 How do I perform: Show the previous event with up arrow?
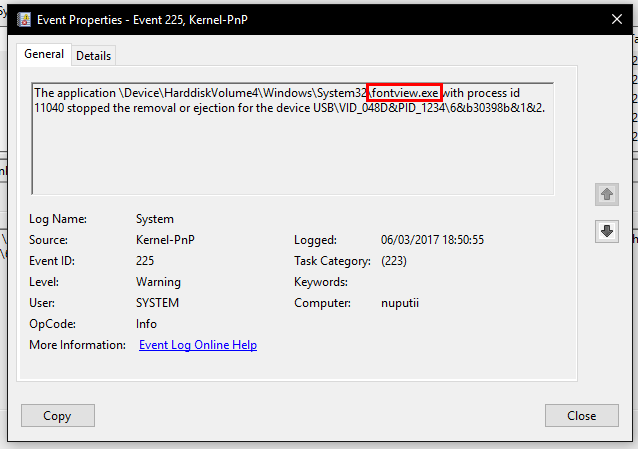tap(605, 194)
